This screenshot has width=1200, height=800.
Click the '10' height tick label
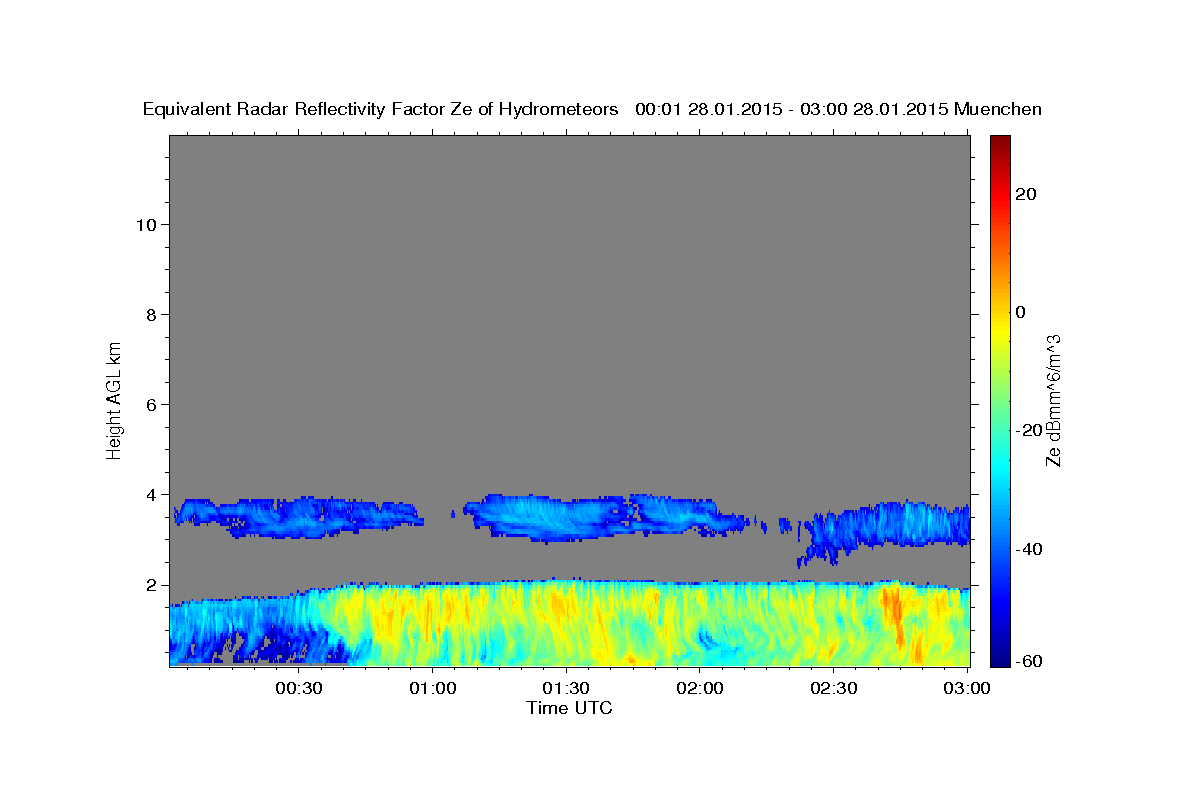[x=146, y=224]
